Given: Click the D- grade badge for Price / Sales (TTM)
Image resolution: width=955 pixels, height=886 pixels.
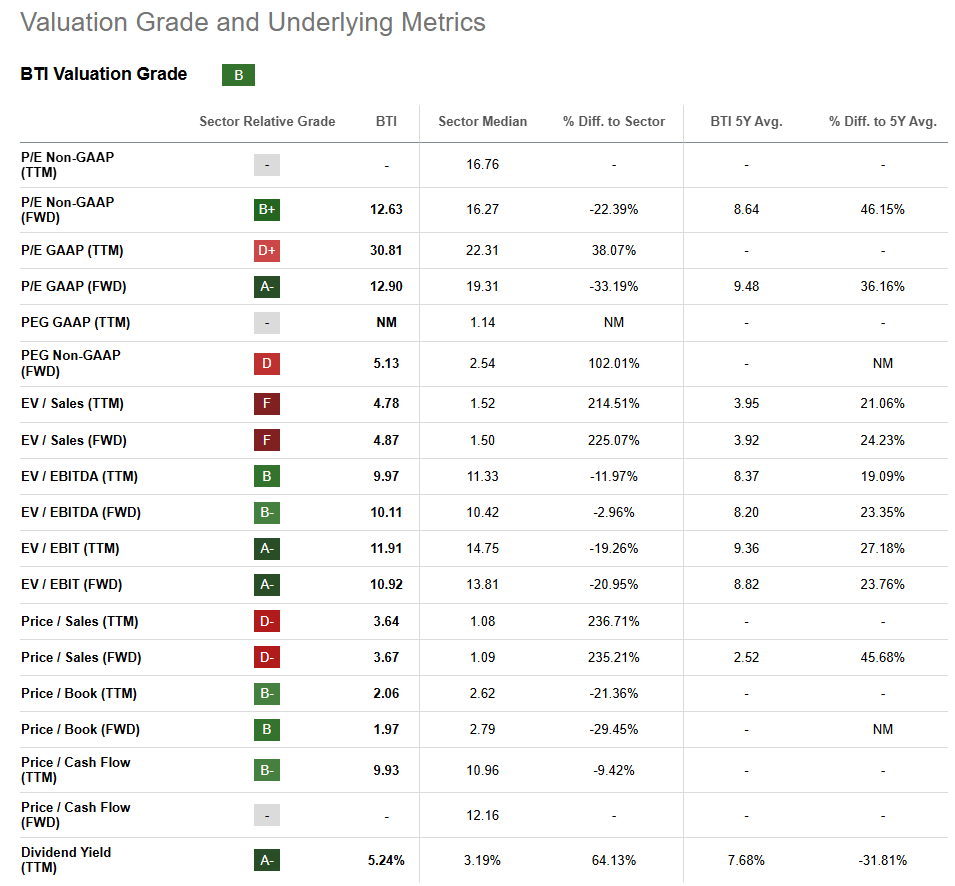Looking at the screenshot, I should (267, 621).
